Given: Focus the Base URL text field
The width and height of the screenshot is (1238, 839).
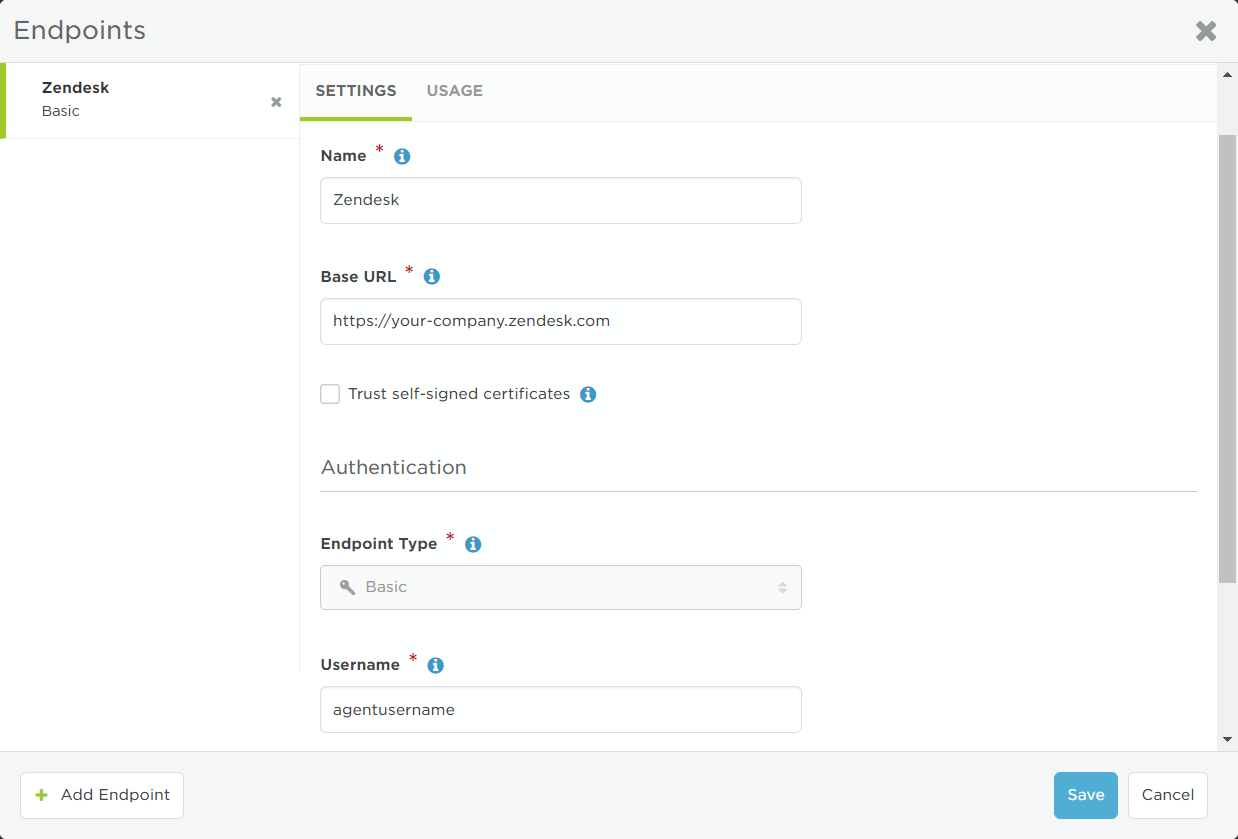Looking at the screenshot, I should coord(560,321).
